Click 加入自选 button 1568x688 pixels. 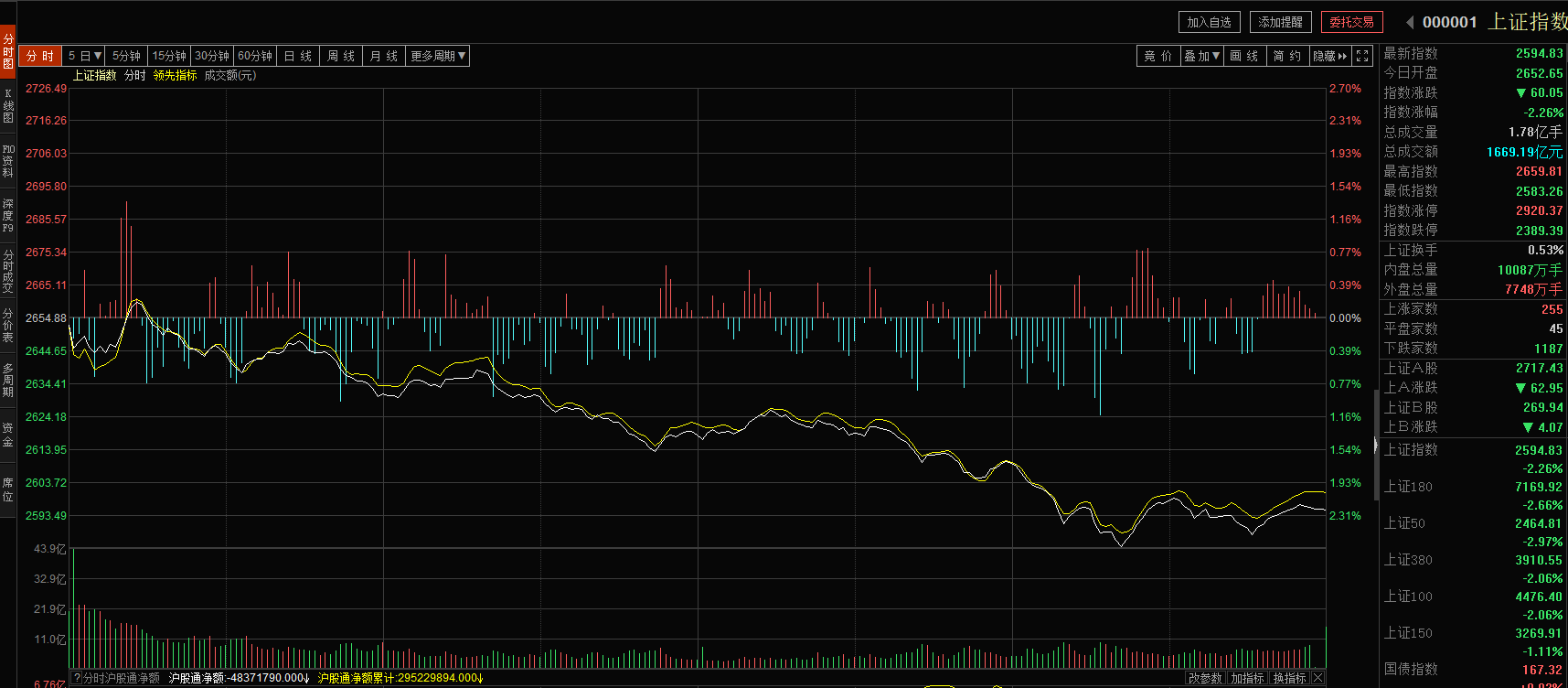(1209, 22)
